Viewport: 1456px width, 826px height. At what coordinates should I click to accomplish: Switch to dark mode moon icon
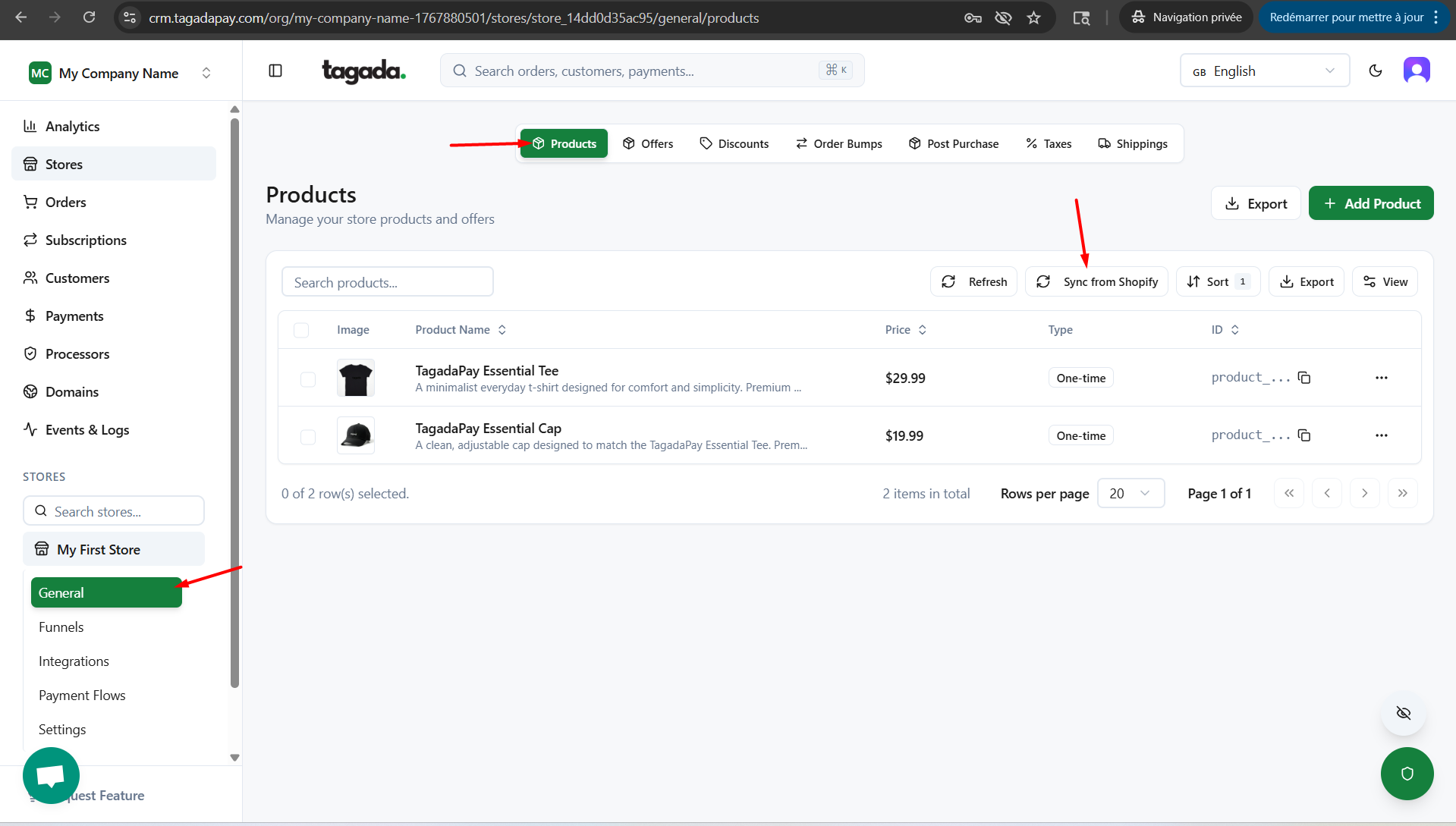pos(1375,71)
